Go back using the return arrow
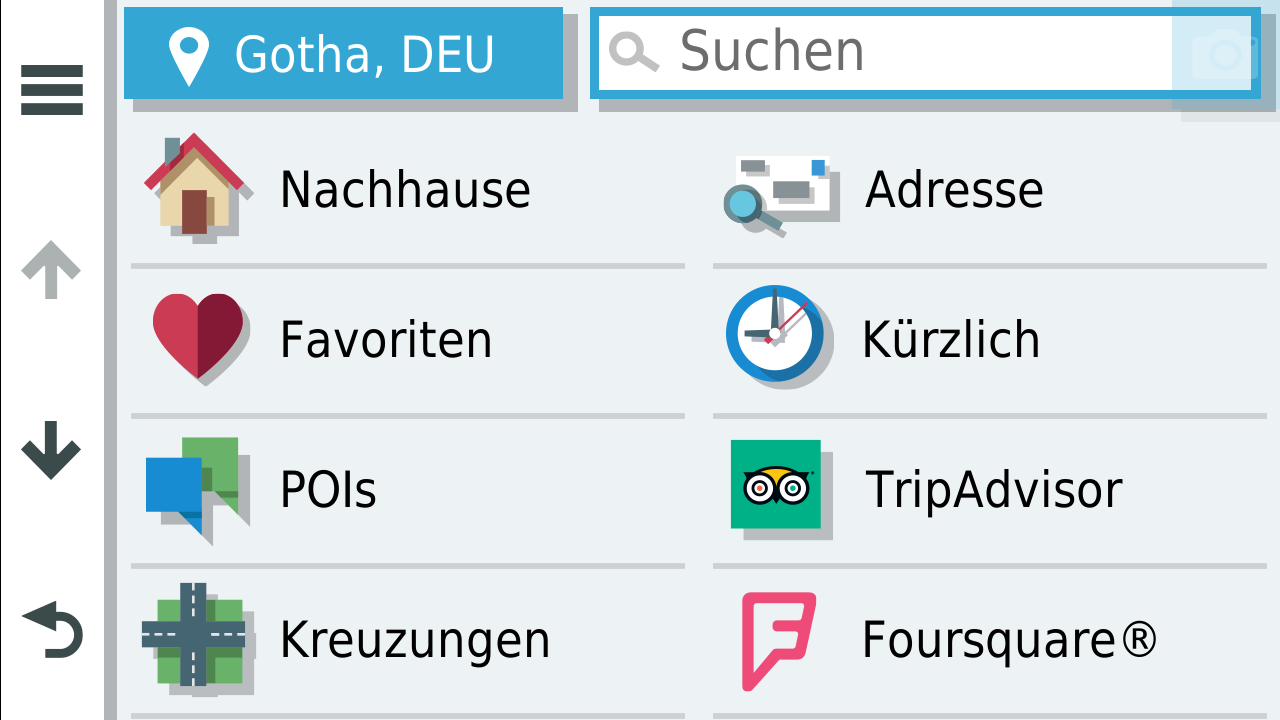1280x720 pixels. point(52,631)
